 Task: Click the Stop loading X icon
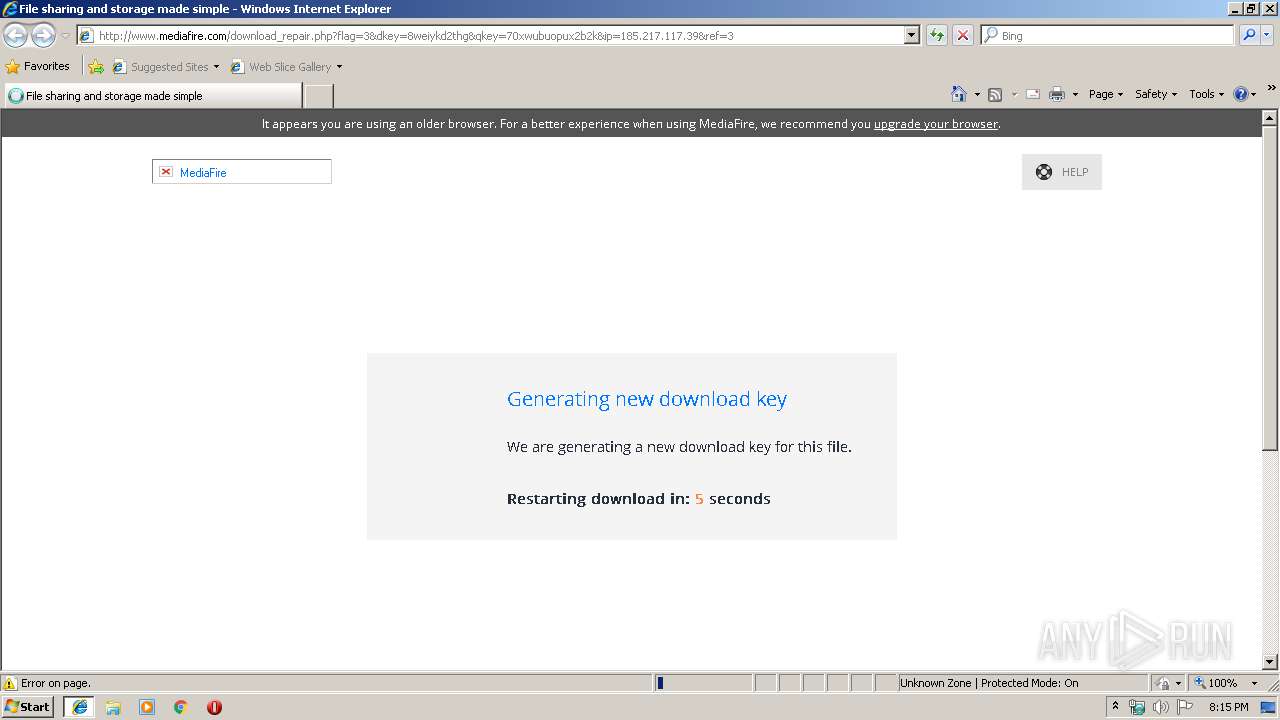coord(963,36)
